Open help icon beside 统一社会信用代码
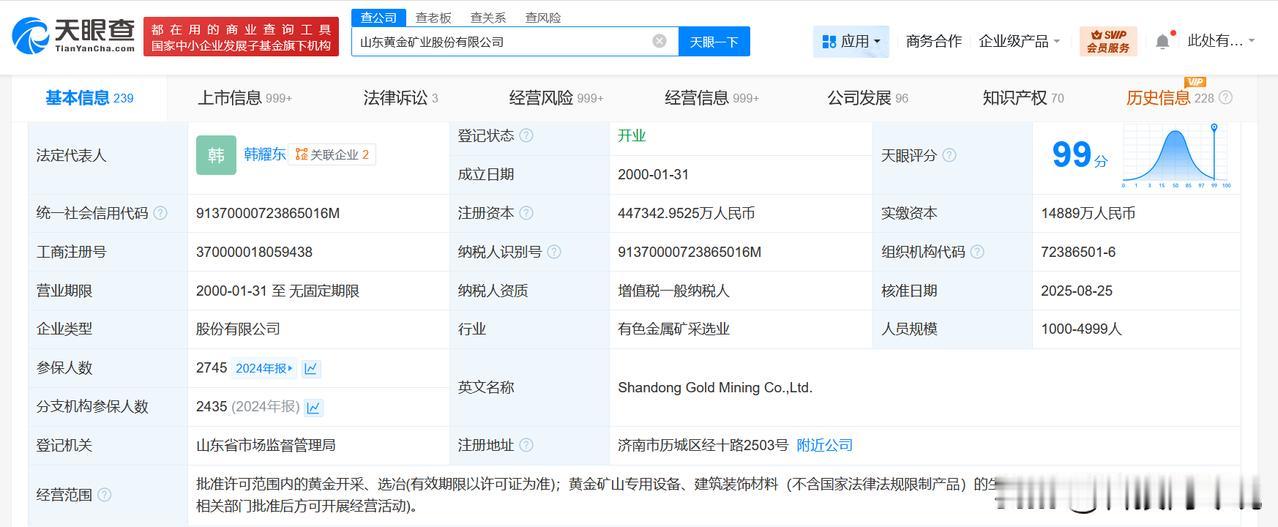The width and height of the screenshot is (1278, 527). click(x=161, y=213)
